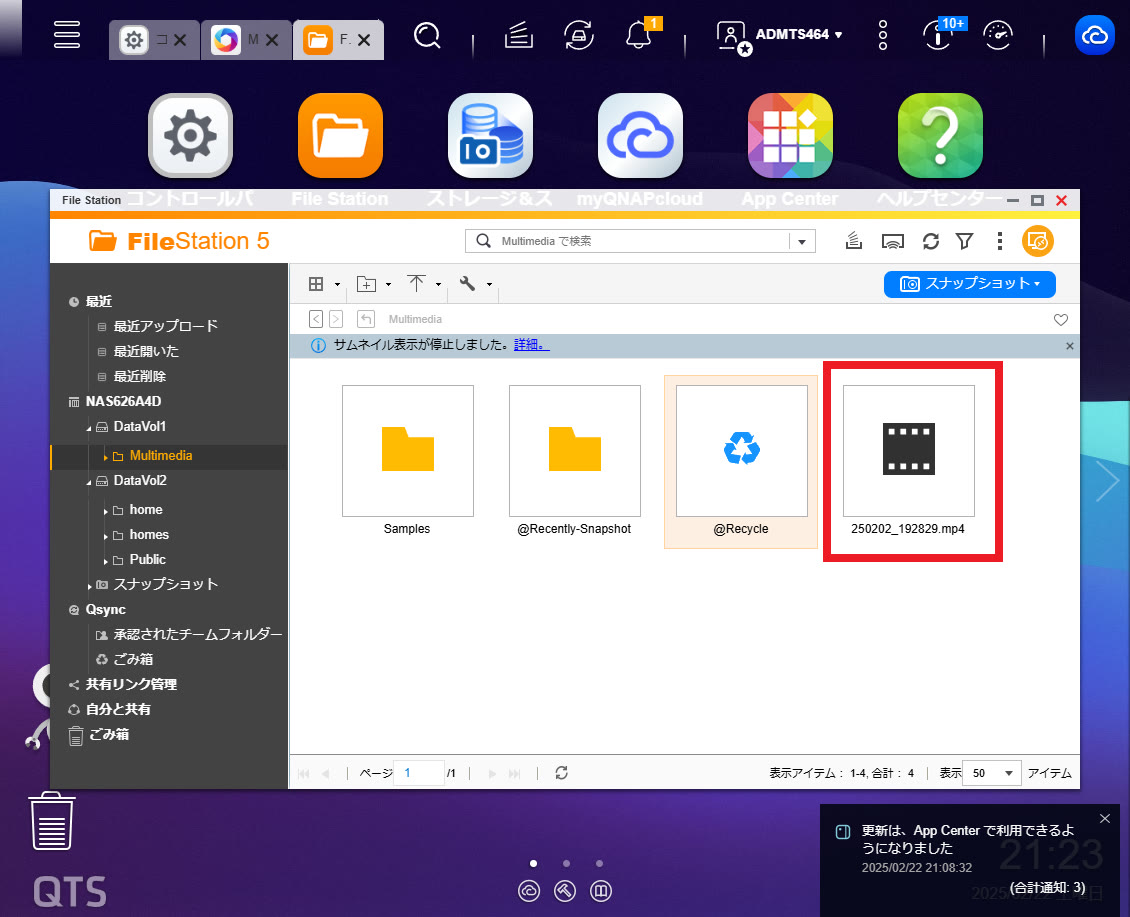Viewport: 1130px width, 917px height.
Task: Open the three-dot more options in top bar
Action: click(883, 35)
